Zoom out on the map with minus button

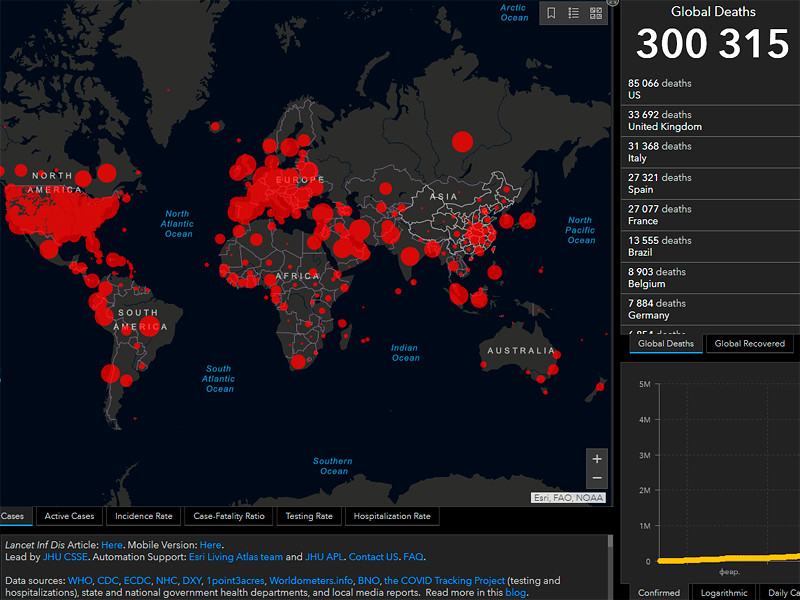pyautogui.click(x=597, y=479)
